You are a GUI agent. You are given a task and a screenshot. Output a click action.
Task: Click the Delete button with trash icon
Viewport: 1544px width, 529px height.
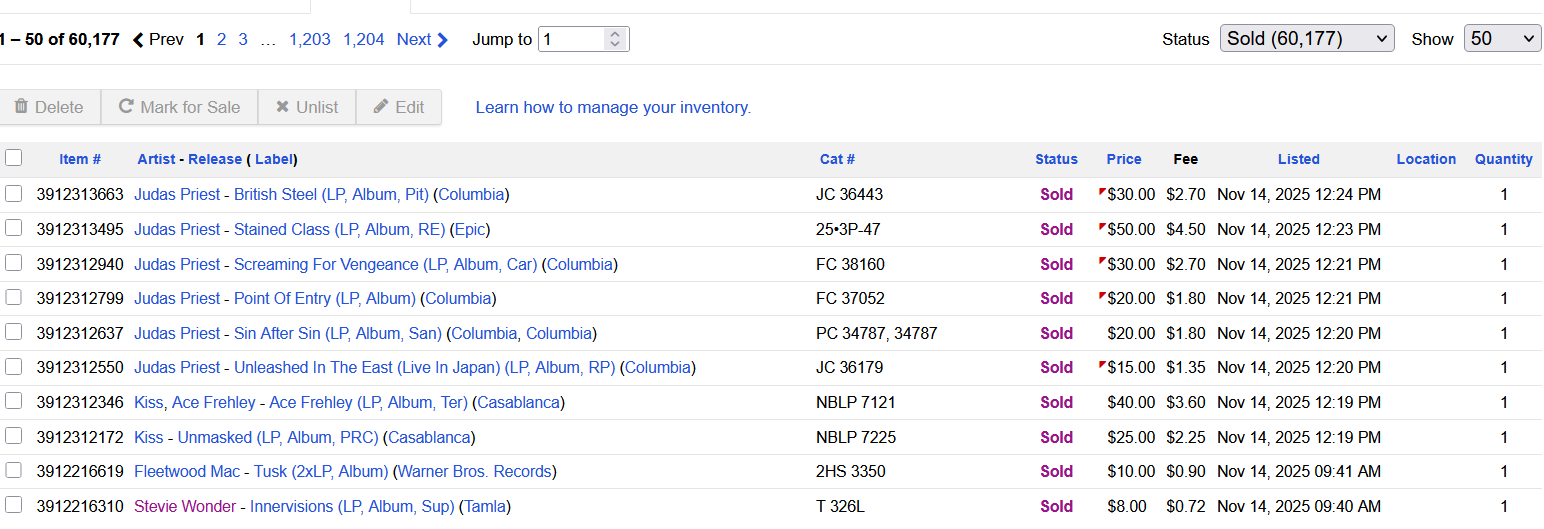coord(50,107)
